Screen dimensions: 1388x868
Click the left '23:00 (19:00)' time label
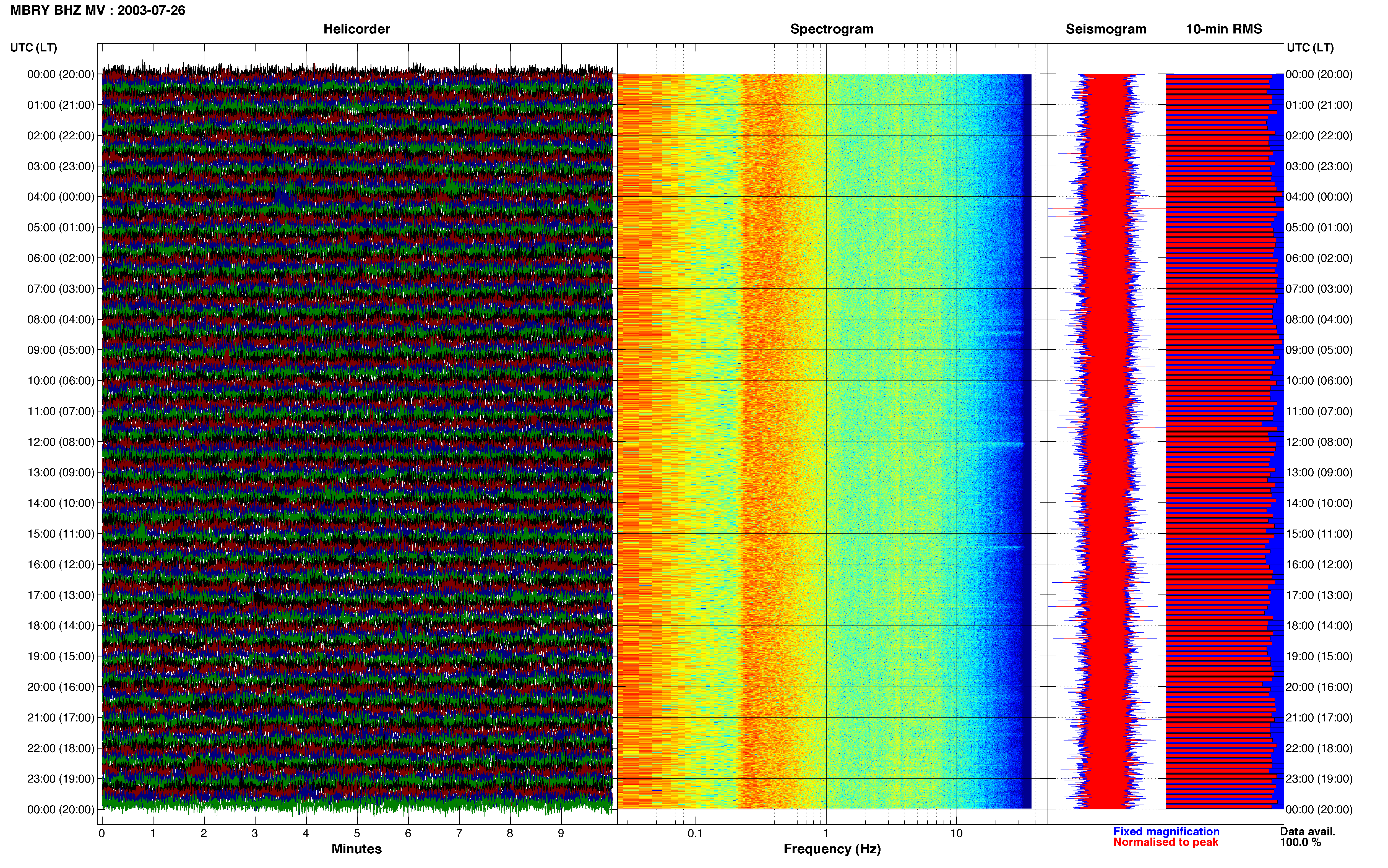(61, 779)
